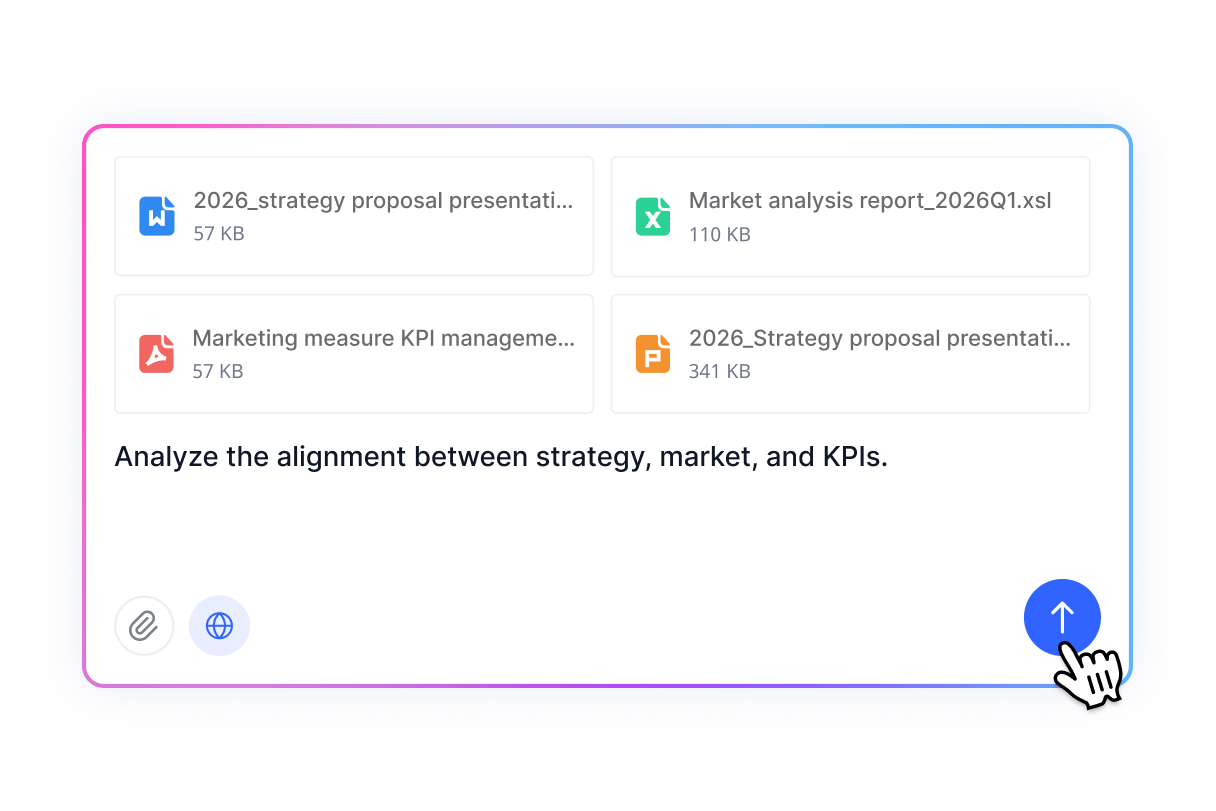Open the 2026_strategy proposal Word attachment

point(354,216)
